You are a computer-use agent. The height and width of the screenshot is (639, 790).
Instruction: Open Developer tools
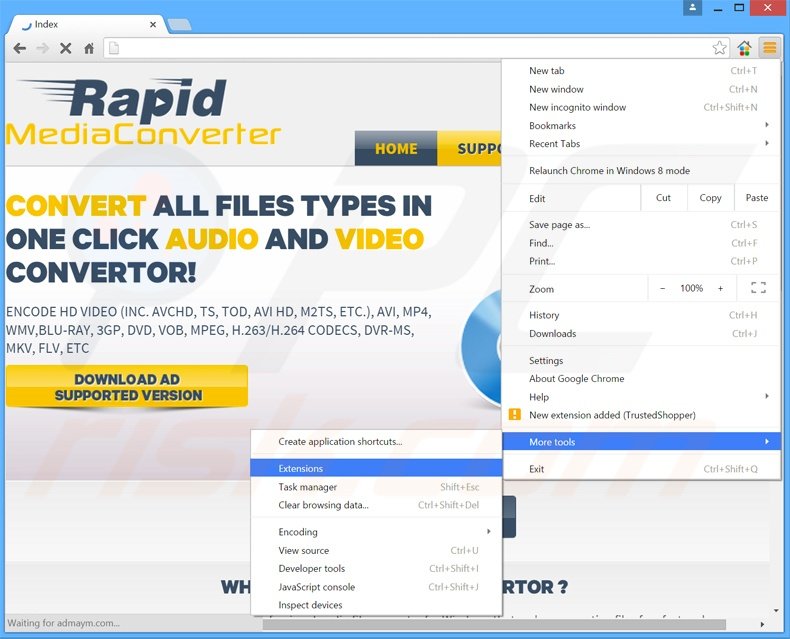(376, 568)
